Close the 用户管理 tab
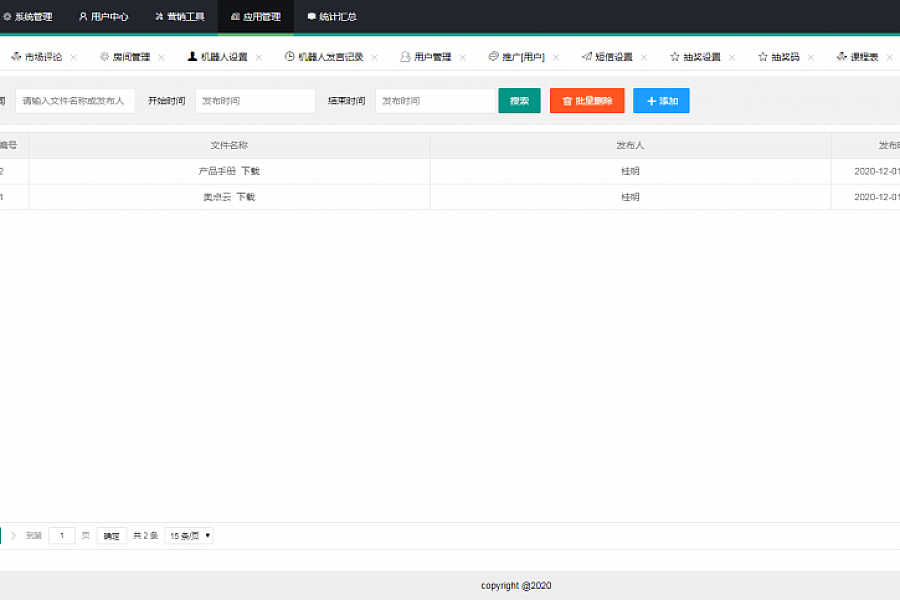 tap(463, 57)
